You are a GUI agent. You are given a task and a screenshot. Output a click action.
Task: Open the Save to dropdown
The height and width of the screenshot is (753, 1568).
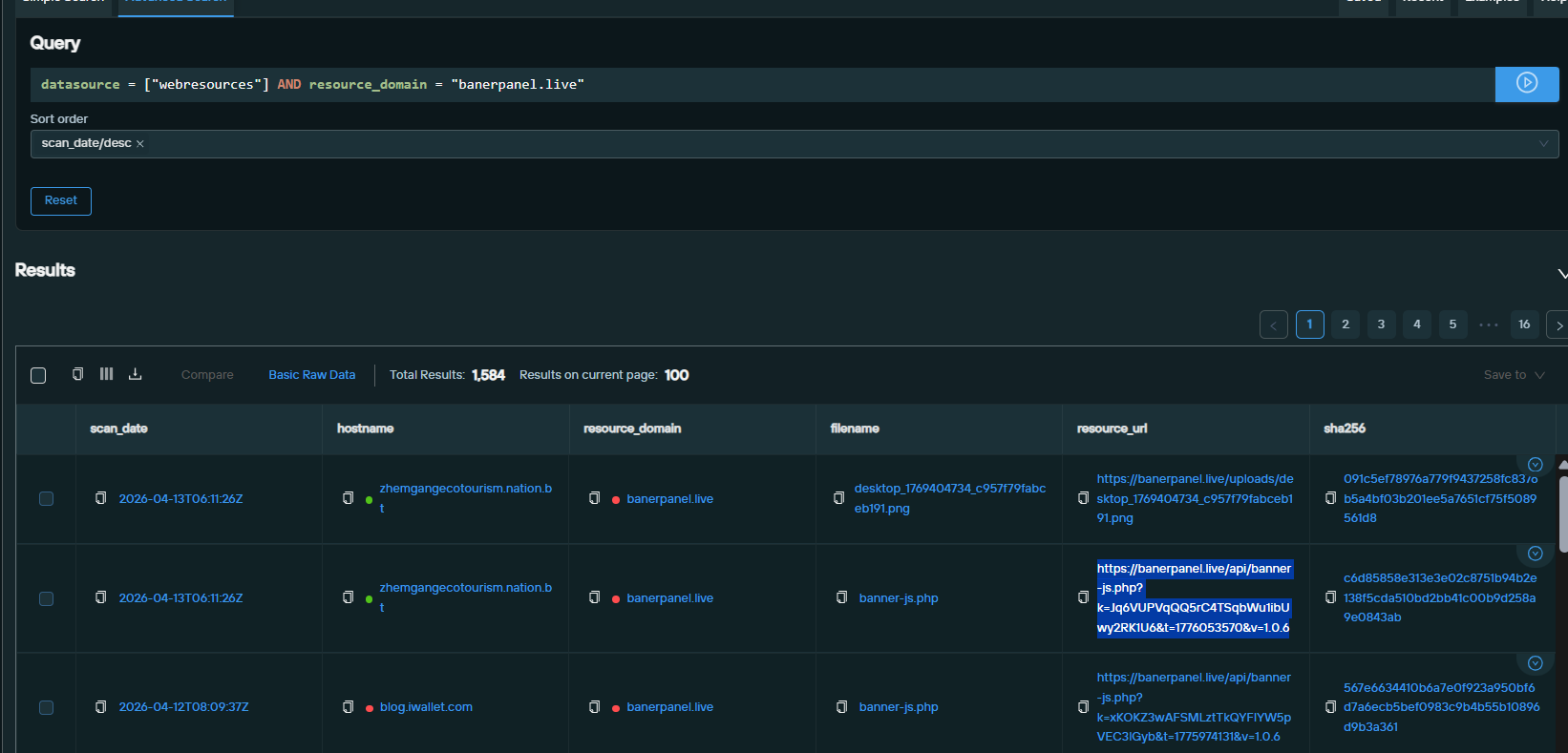point(1514,375)
